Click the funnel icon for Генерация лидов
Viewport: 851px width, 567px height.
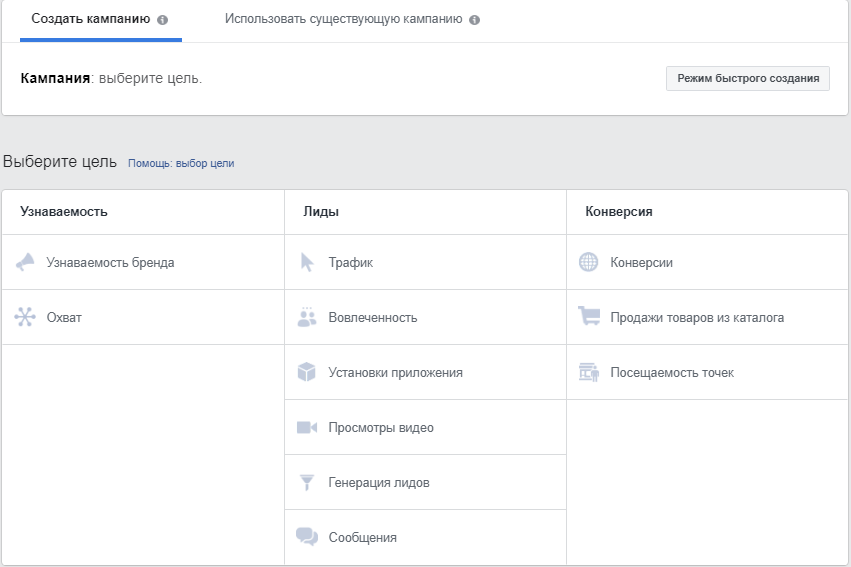point(307,482)
